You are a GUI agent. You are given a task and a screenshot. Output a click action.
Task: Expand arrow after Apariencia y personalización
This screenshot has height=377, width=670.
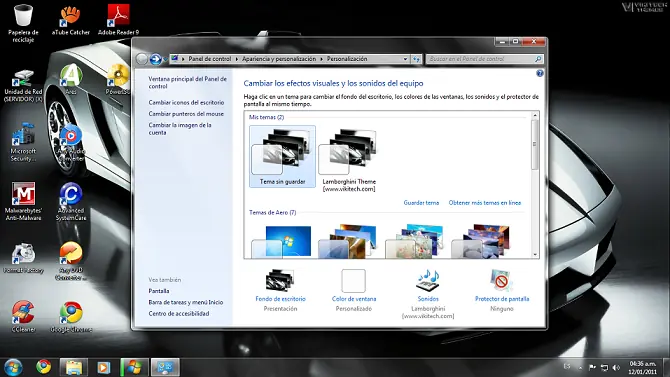click(x=321, y=59)
